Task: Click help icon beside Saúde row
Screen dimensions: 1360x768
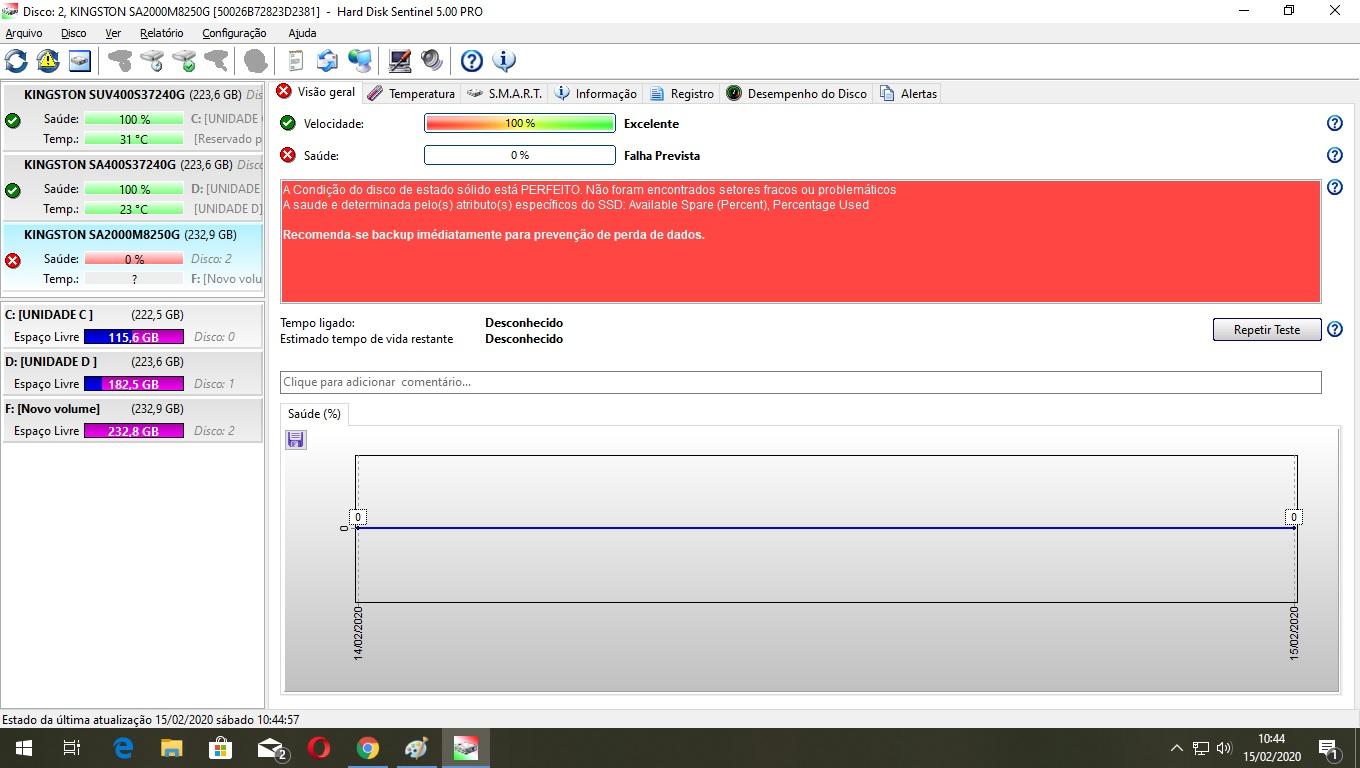Action: point(1334,155)
